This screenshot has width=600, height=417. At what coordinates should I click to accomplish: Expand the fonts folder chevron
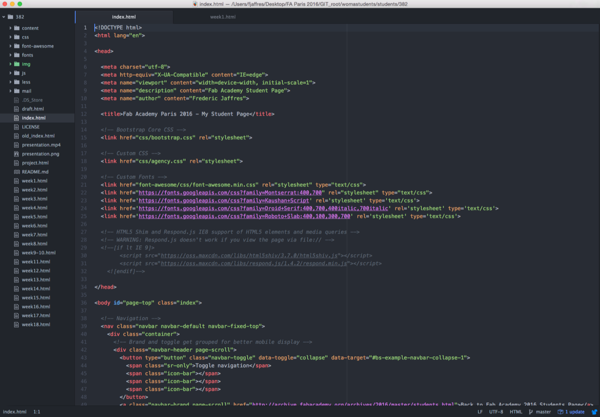coord(10,55)
